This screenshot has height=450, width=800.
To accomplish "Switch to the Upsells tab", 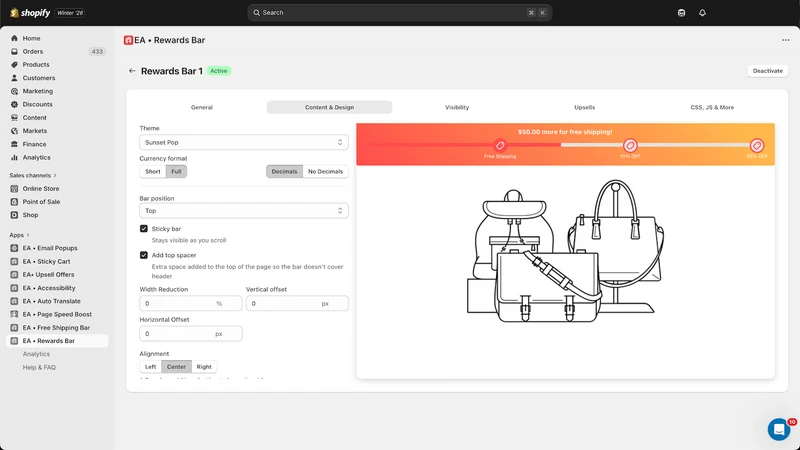I will coord(584,107).
